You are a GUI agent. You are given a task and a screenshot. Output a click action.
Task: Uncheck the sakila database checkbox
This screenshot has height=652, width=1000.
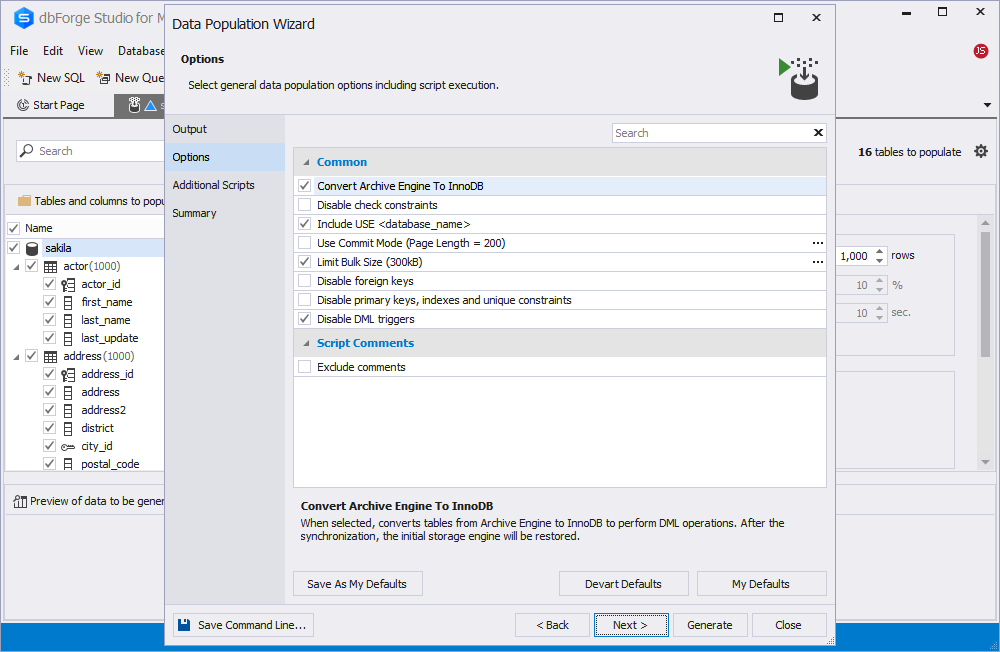13,248
